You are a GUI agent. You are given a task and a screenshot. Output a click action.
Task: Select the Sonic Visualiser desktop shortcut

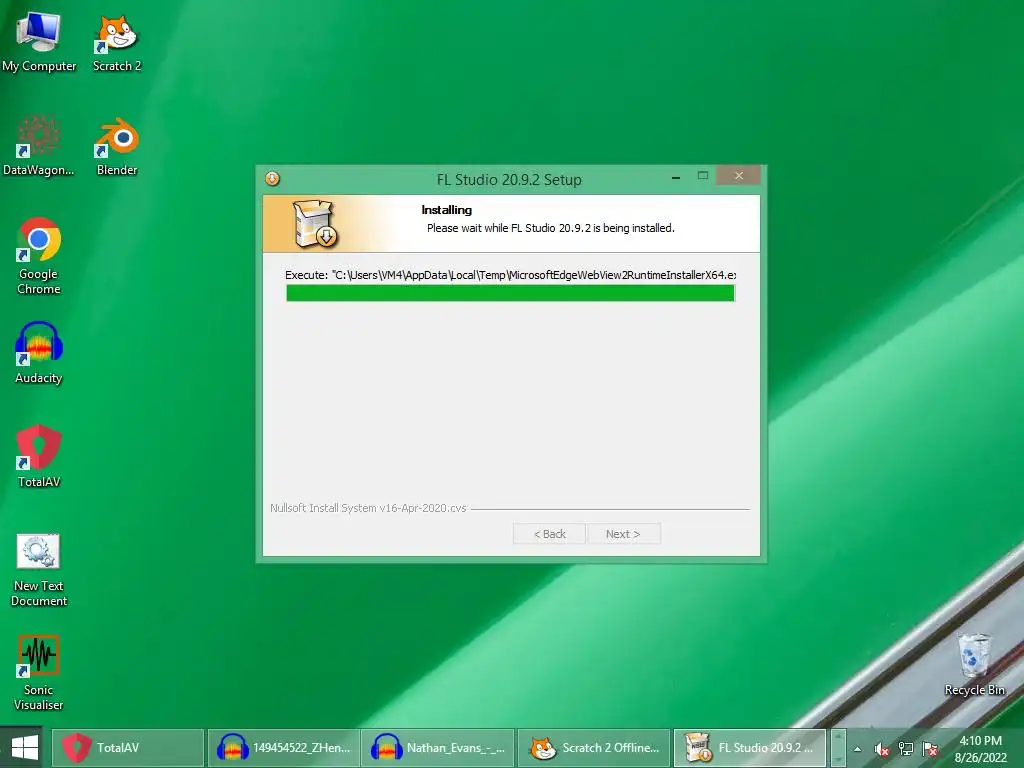pos(39,673)
